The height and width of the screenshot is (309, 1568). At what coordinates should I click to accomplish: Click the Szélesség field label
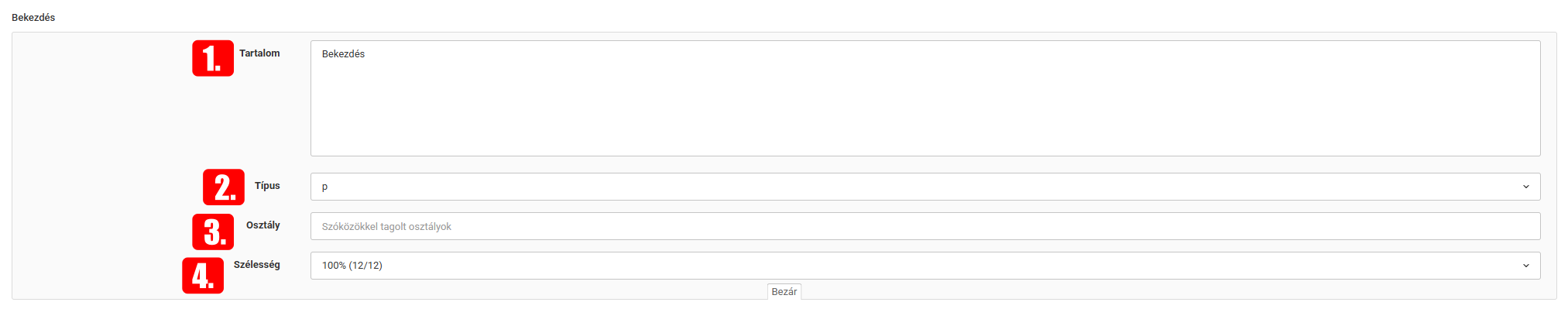[257, 265]
